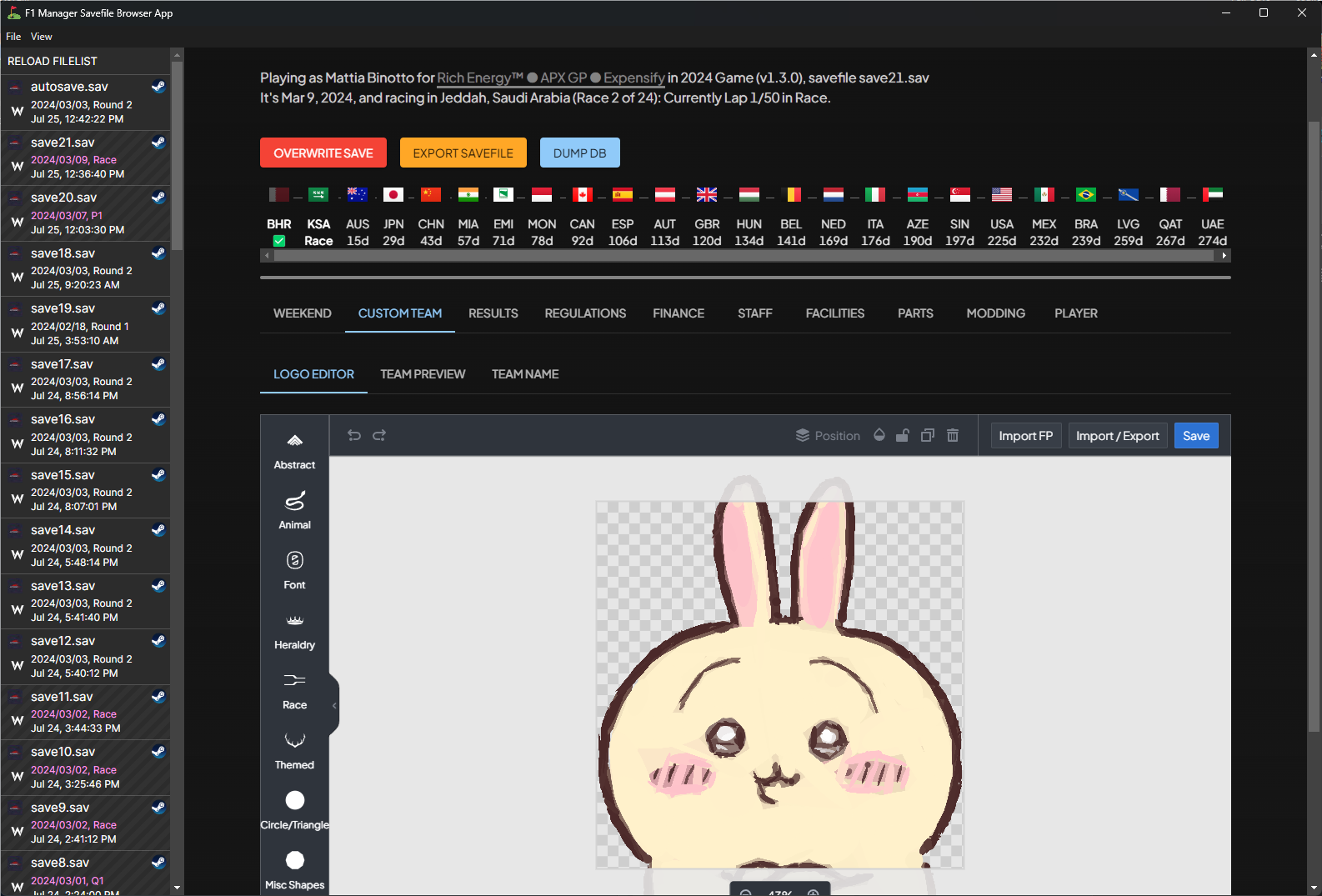Load save11.sav from the file list
1322x896 pixels.
click(x=85, y=712)
